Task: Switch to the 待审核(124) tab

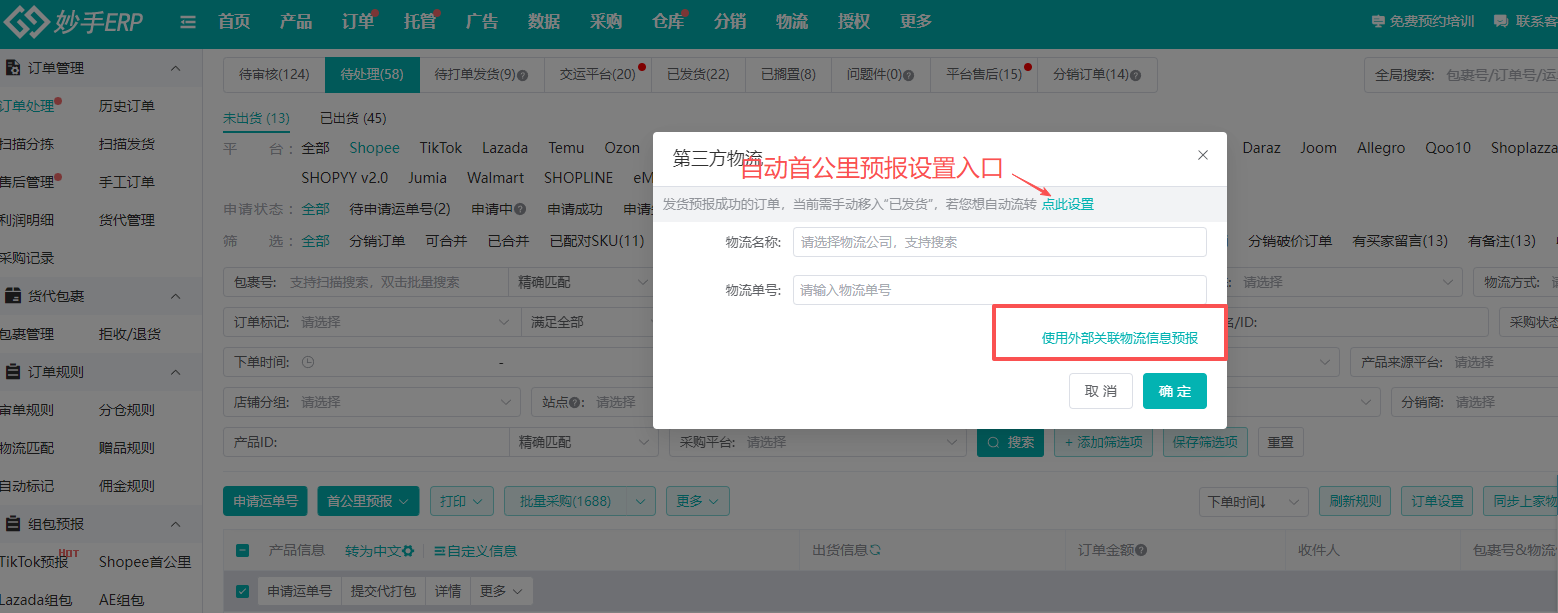Action: tap(274, 74)
